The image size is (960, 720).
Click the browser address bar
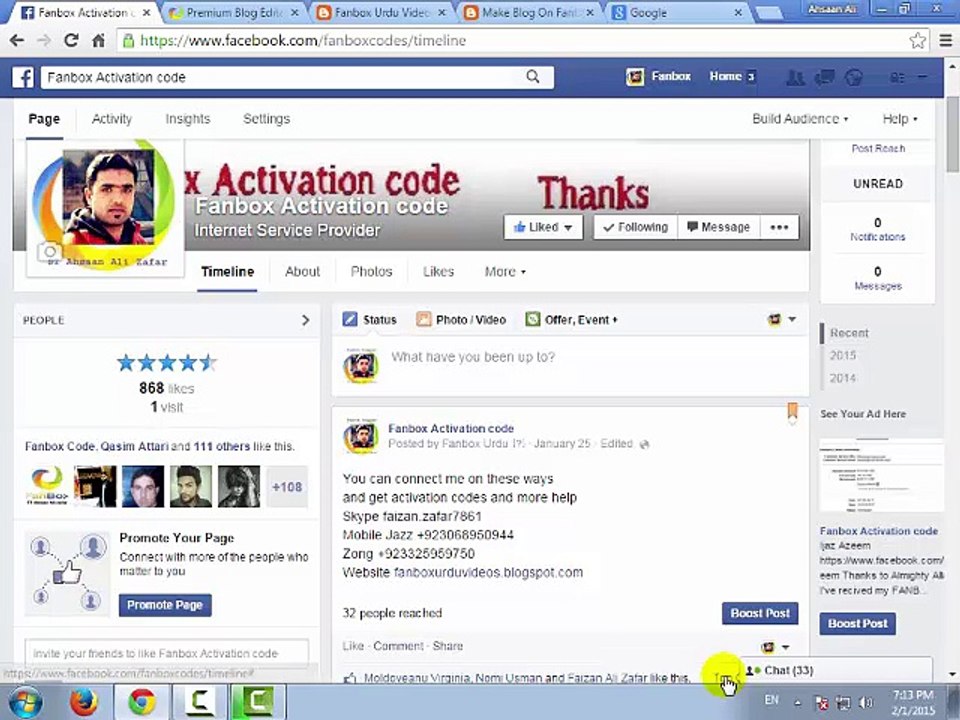click(x=513, y=40)
